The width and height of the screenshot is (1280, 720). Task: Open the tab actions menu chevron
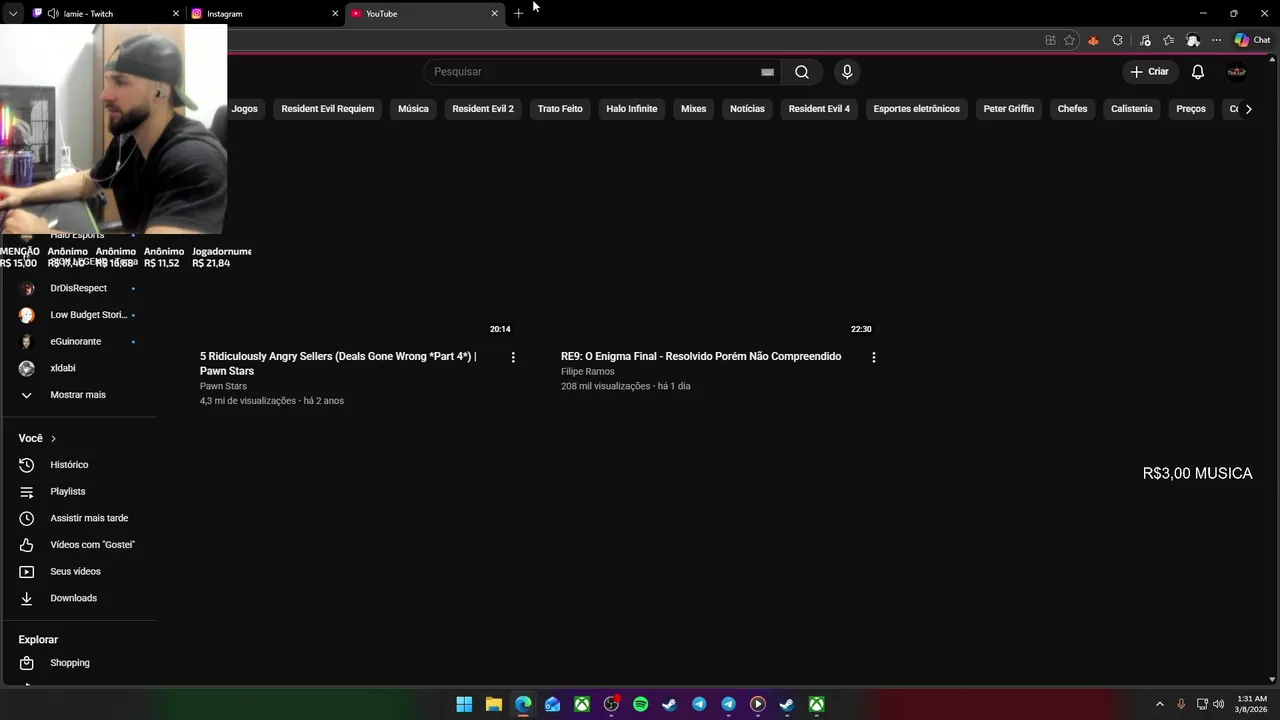[13, 14]
